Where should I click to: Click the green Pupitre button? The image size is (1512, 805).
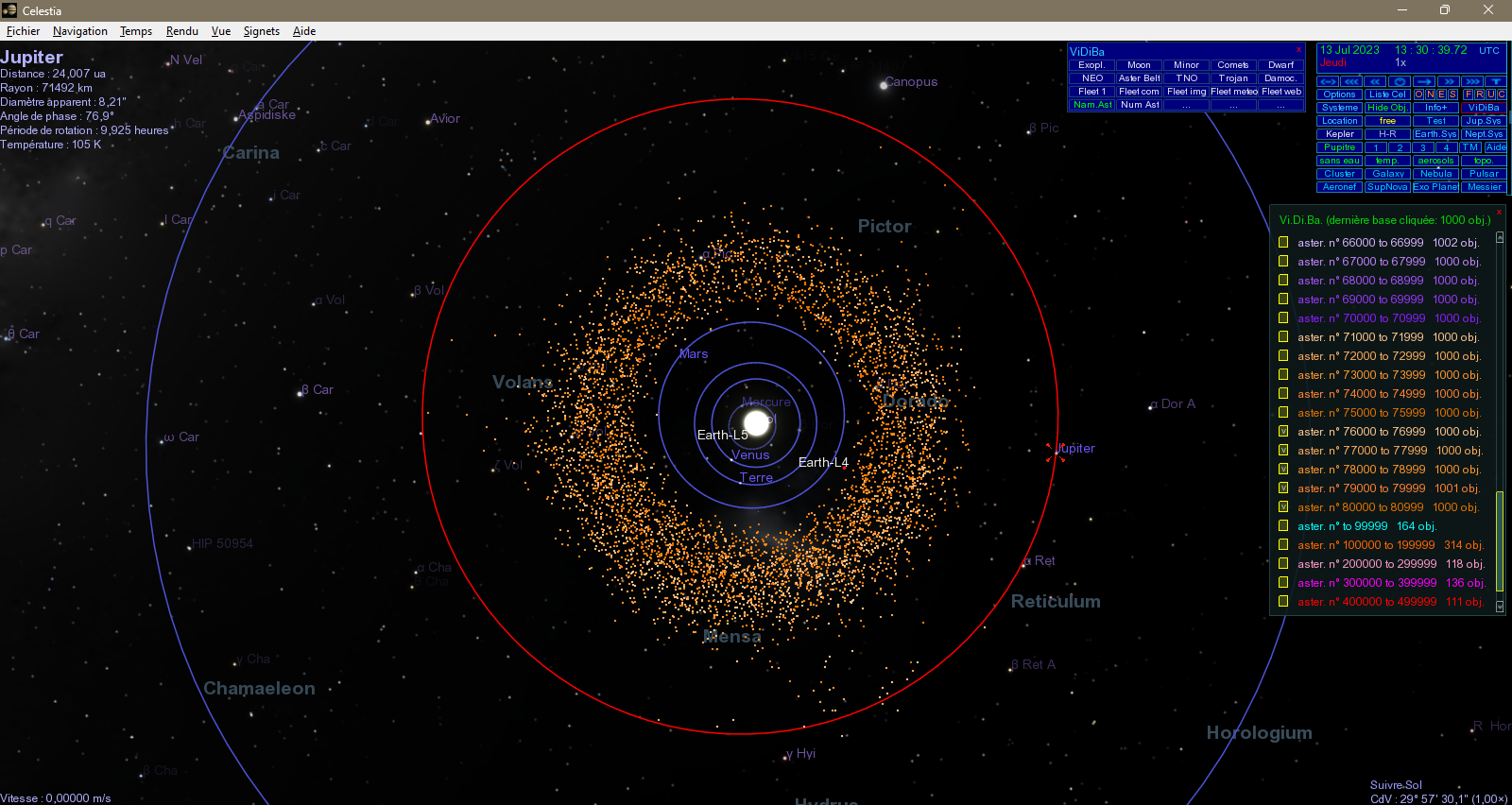(1340, 147)
